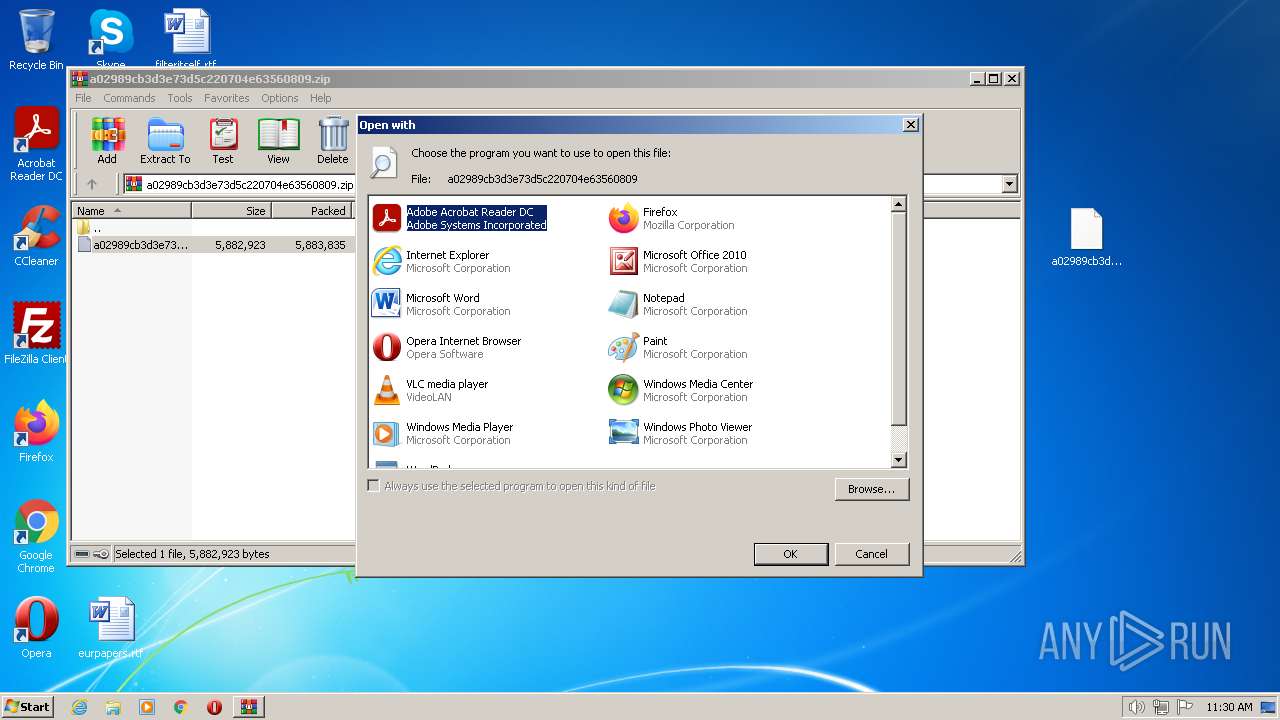
Task: Click the Extract To toolbar icon
Action: (x=165, y=141)
